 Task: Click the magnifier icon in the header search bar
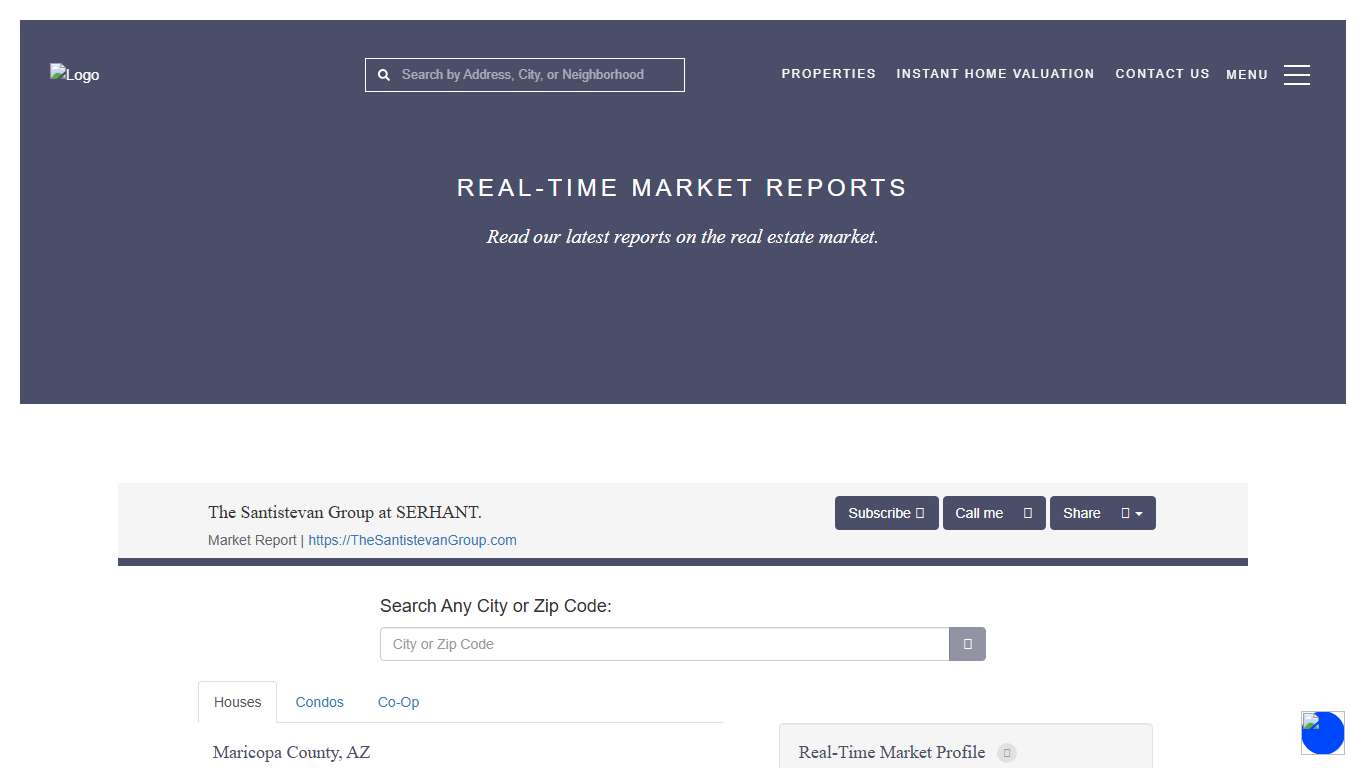click(384, 74)
